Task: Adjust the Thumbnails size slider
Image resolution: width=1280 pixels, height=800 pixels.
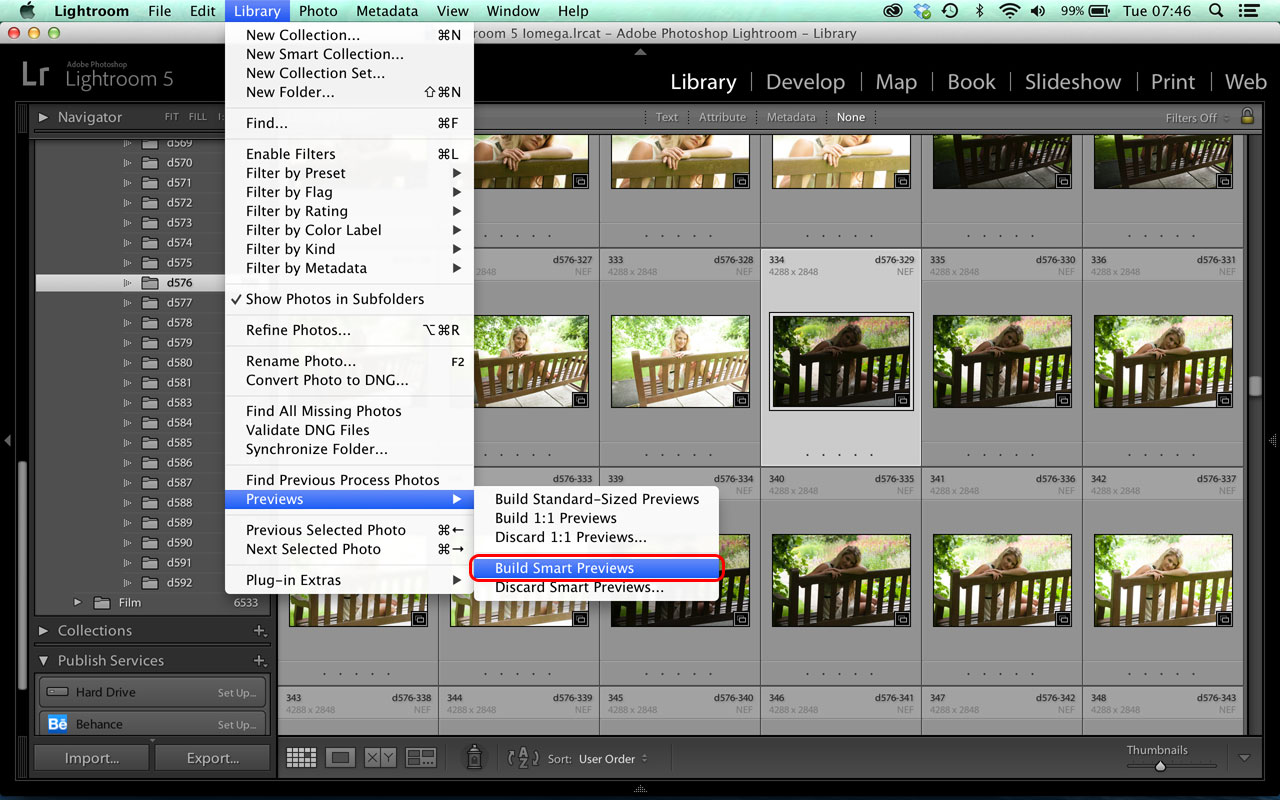Action: tap(1160, 766)
